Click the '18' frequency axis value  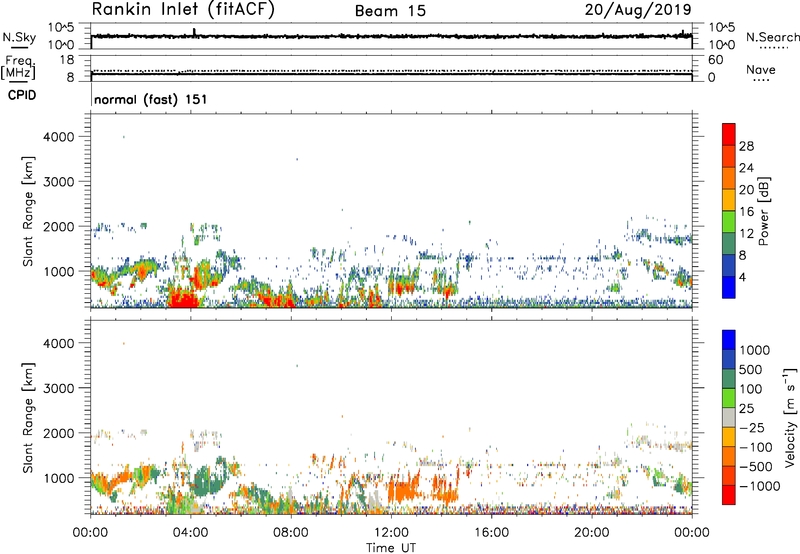67,60
